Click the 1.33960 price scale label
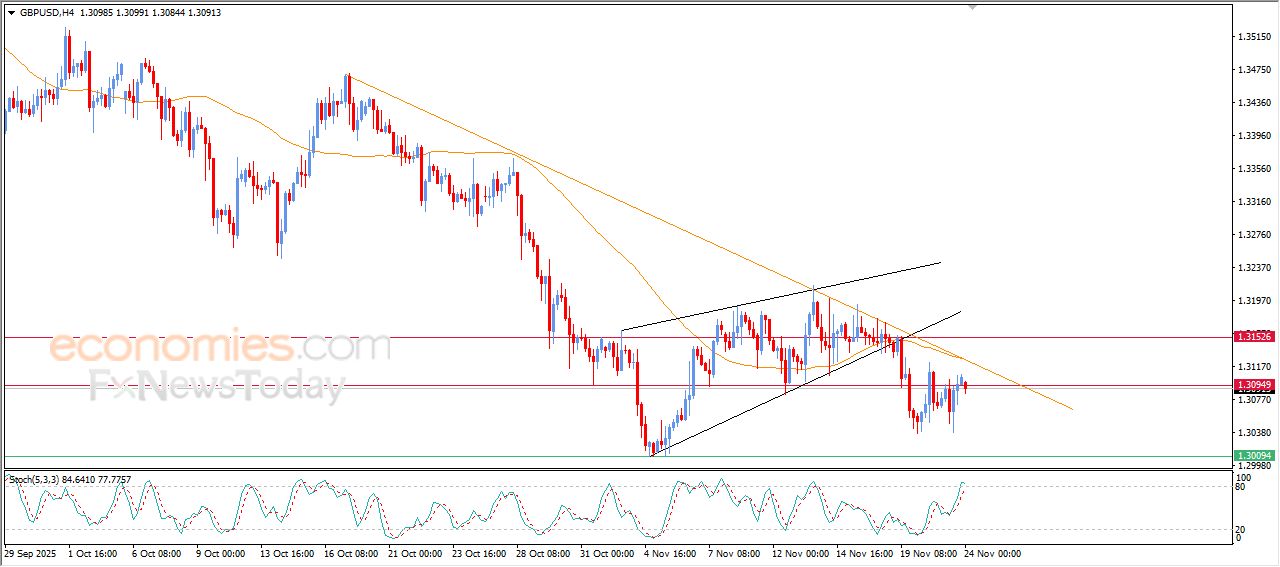The height and width of the screenshot is (567, 1280). click(x=1254, y=136)
